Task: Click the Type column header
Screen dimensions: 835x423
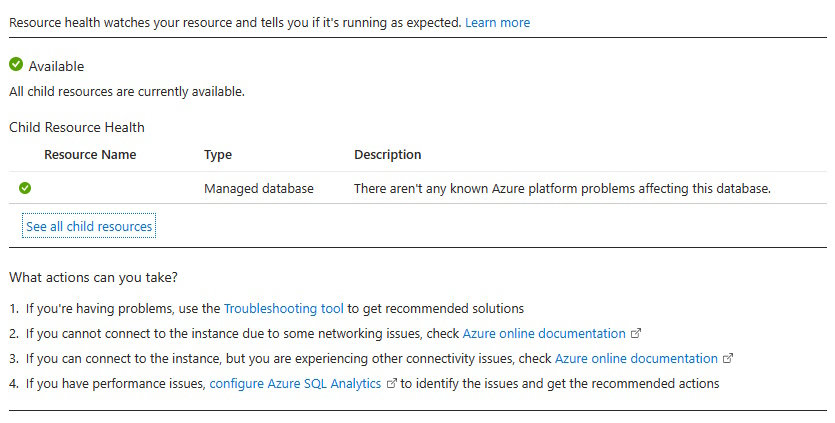Action: pyautogui.click(x=218, y=155)
